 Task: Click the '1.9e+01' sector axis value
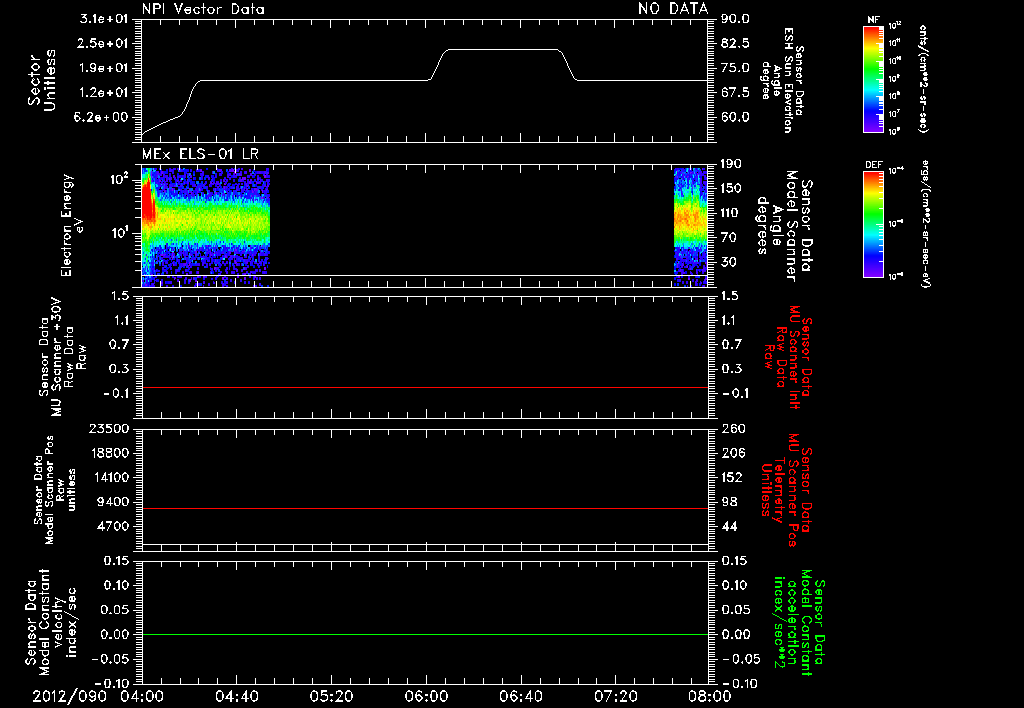click(104, 68)
